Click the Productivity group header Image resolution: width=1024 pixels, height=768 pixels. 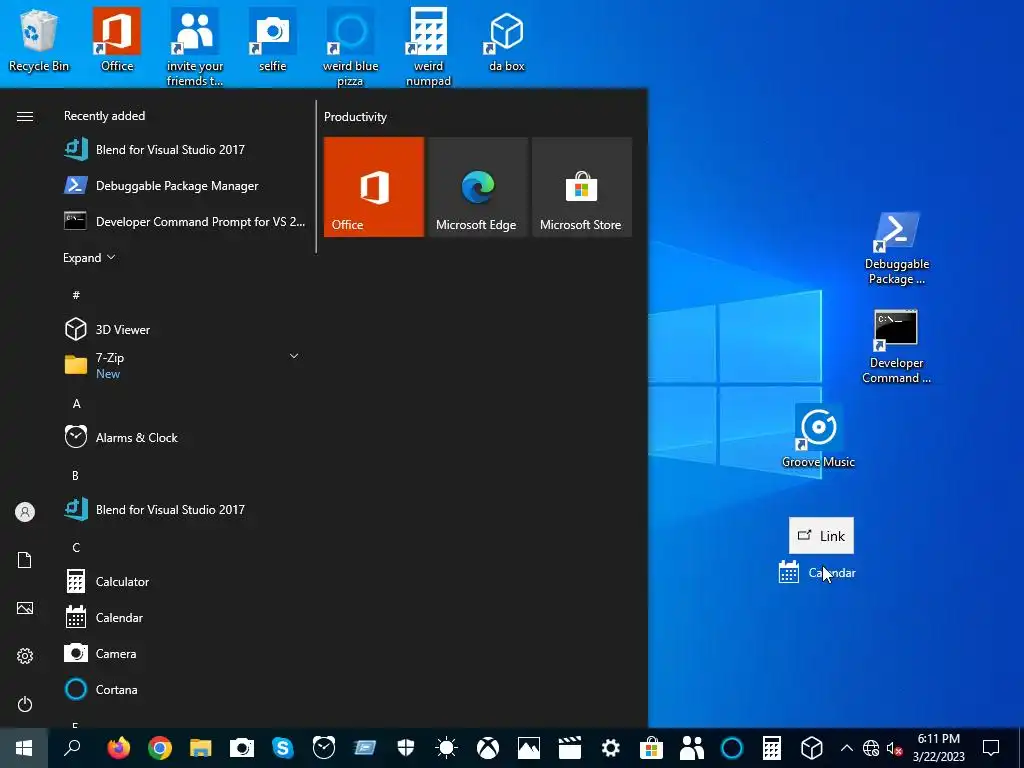pos(355,117)
